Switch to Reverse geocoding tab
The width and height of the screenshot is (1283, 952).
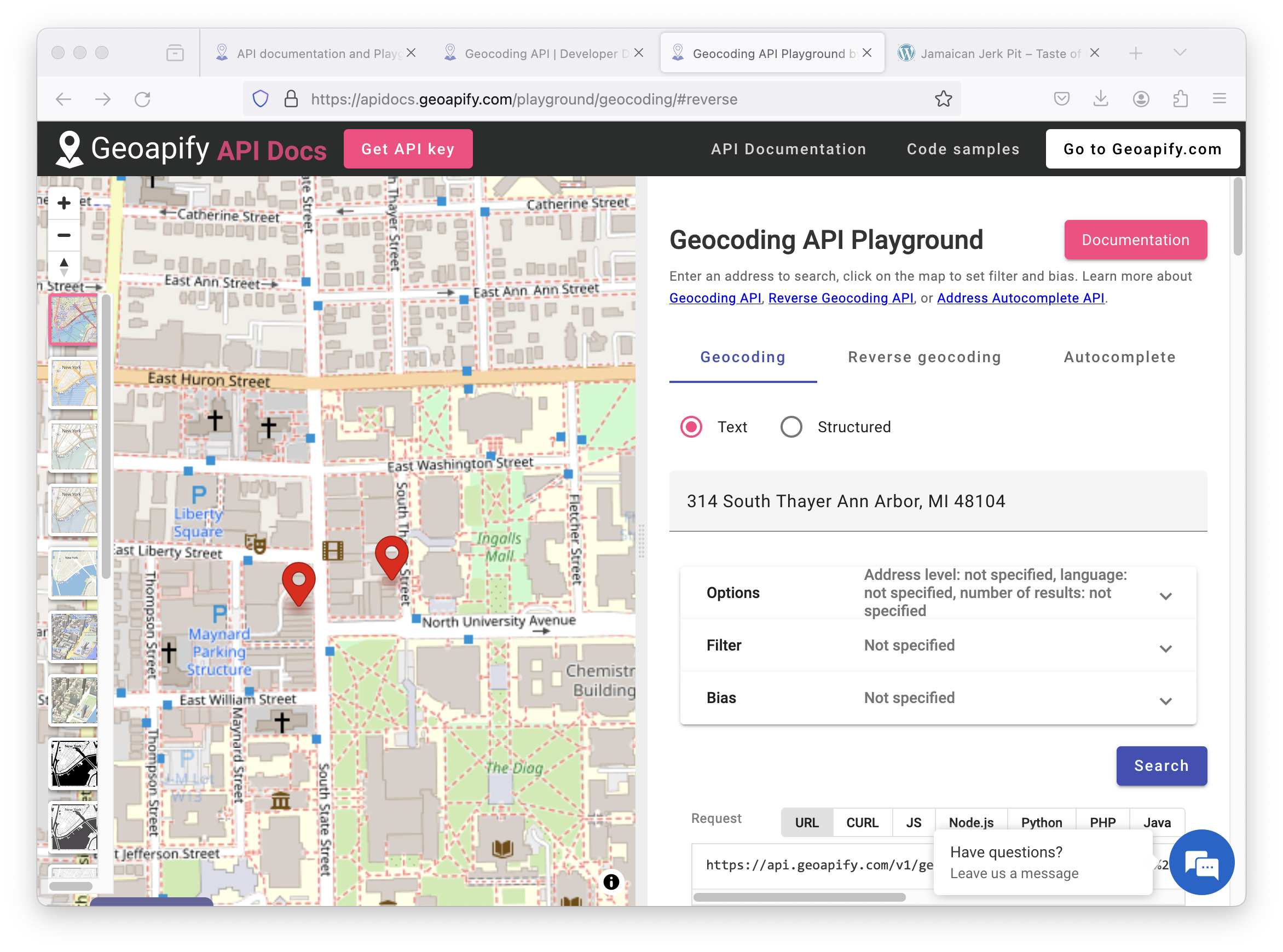tap(924, 357)
